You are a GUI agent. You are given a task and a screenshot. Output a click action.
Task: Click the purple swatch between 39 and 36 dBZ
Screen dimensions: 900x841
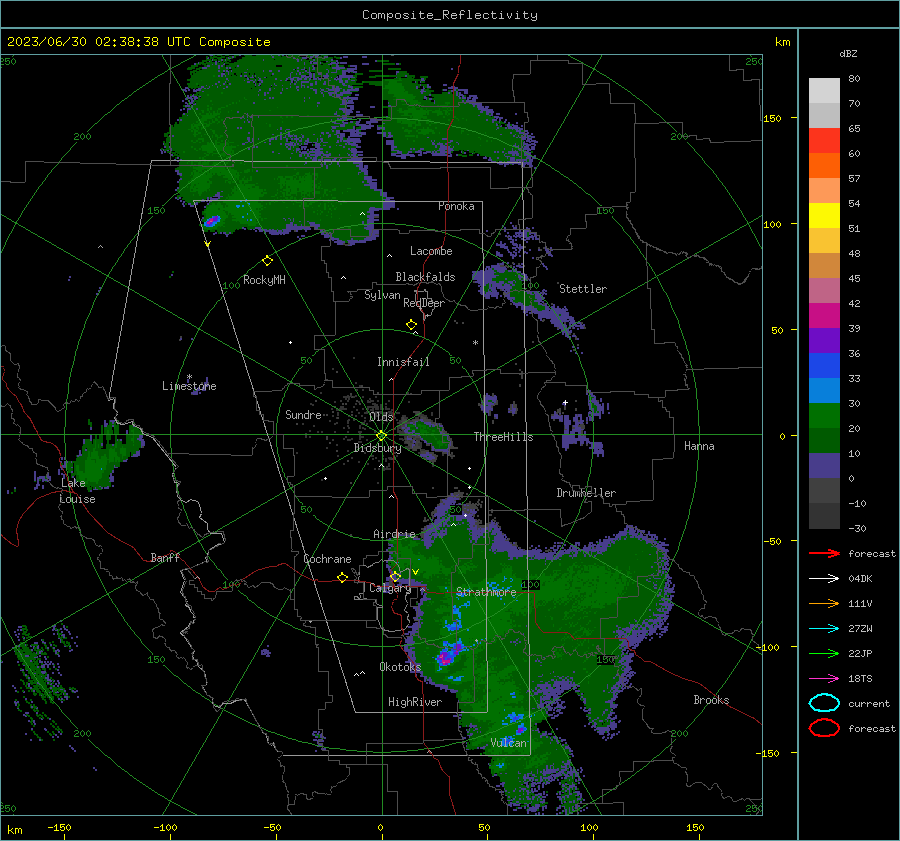point(824,340)
